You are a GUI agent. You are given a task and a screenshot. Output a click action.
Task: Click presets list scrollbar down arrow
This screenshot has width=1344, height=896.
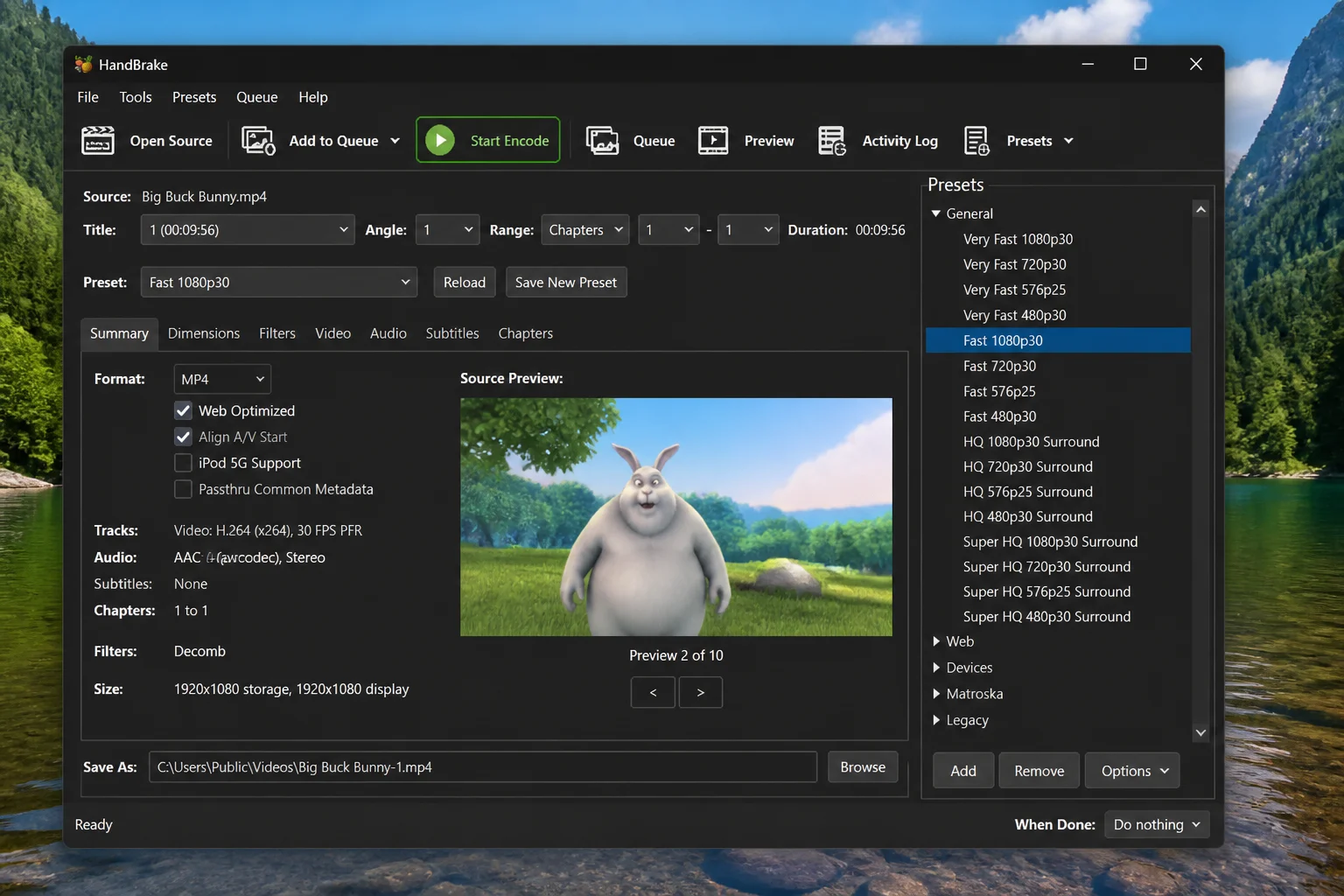pos(1200,732)
